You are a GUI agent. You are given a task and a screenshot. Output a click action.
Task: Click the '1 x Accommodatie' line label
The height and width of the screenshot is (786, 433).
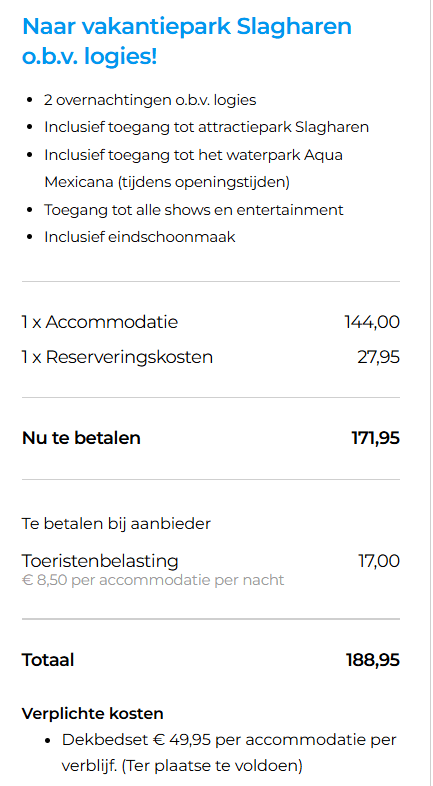coord(100,322)
